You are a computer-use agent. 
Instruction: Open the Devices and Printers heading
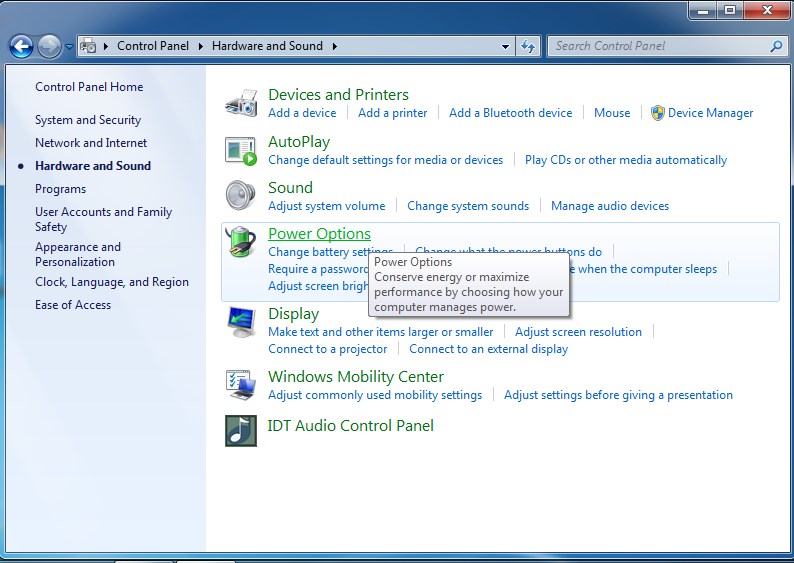pos(338,95)
